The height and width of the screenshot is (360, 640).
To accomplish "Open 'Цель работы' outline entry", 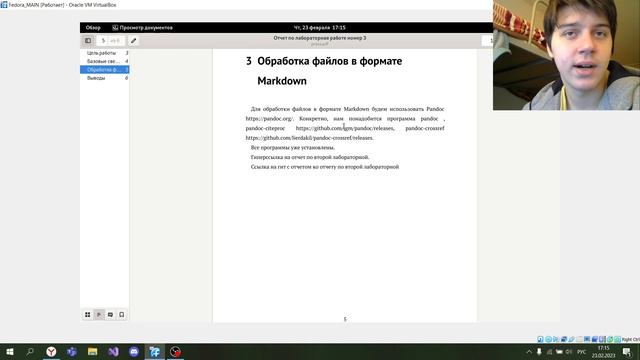I will tap(104, 53).
